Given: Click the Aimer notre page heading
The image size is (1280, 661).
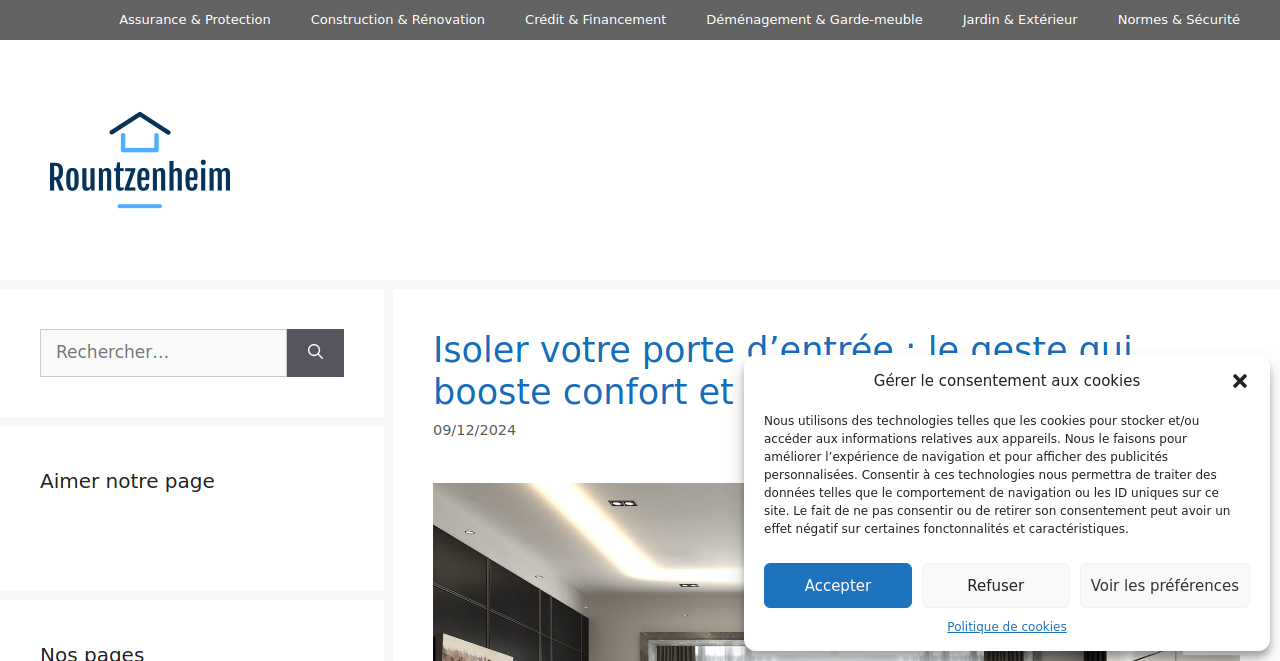Looking at the screenshot, I should [x=127, y=481].
